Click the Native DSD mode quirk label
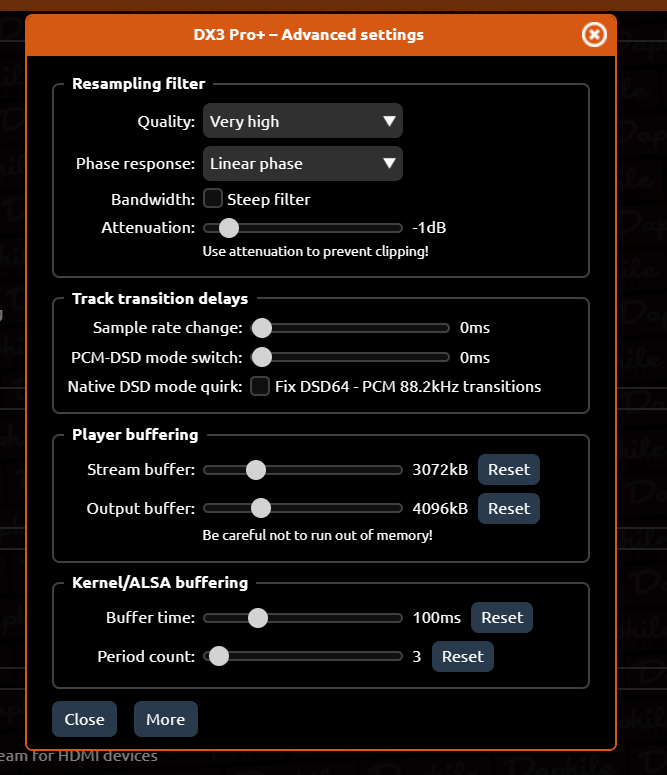This screenshot has height=775, width=667. (155, 387)
